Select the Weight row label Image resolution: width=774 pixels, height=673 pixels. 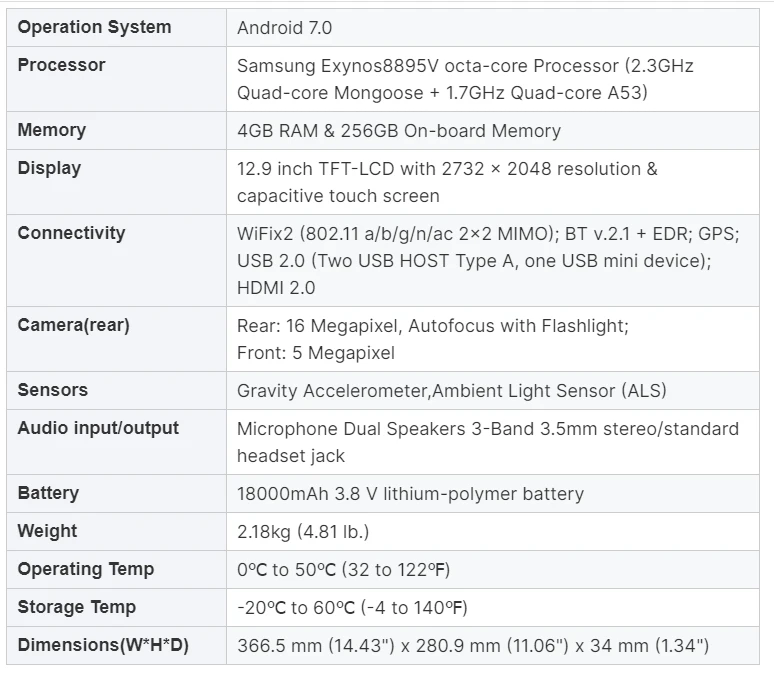[x=47, y=531]
